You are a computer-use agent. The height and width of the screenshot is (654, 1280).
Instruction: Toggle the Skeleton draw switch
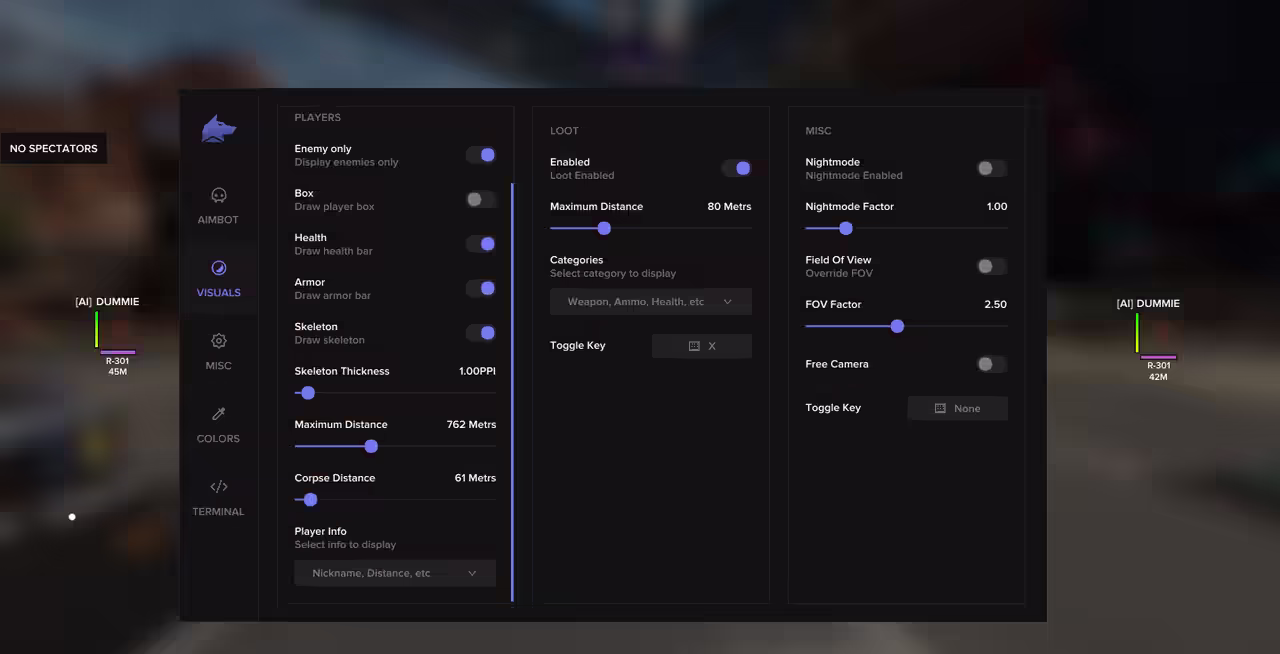(481, 333)
